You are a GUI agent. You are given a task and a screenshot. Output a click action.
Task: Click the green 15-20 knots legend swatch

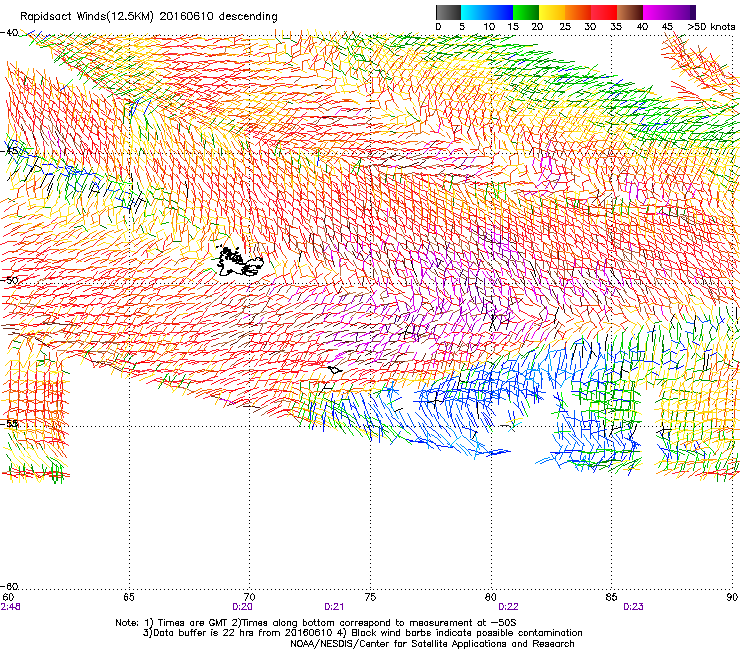coord(526,12)
